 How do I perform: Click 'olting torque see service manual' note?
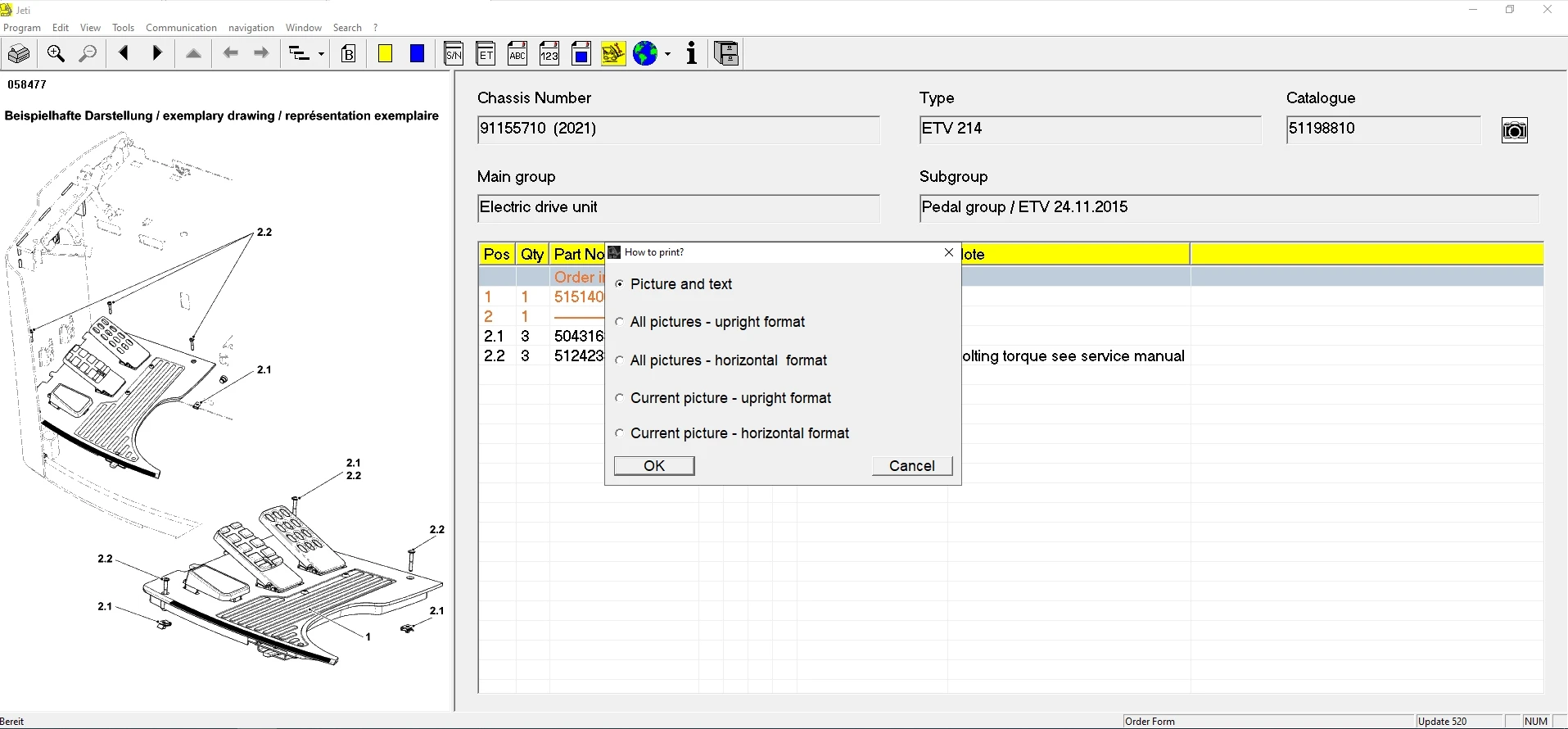coord(1073,356)
